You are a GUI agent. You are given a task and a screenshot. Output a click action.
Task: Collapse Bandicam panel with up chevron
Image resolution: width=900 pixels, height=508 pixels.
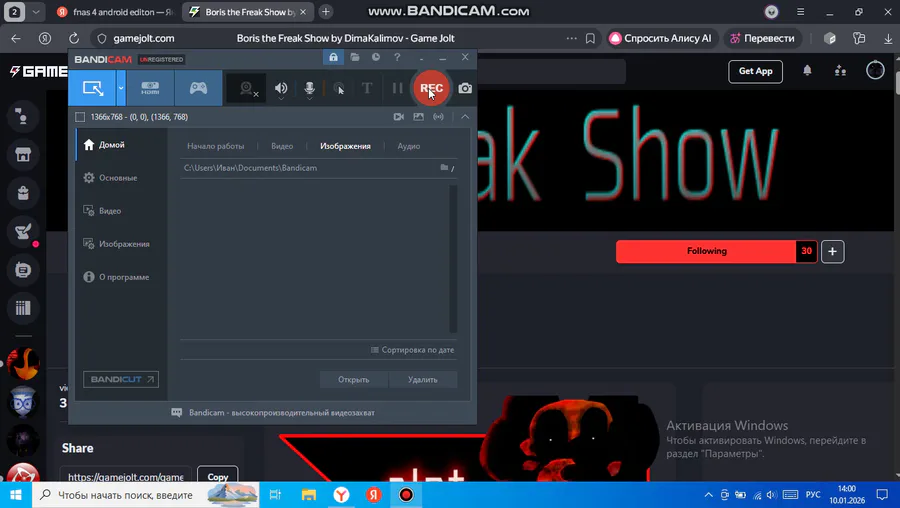click(x=465, y=117)
